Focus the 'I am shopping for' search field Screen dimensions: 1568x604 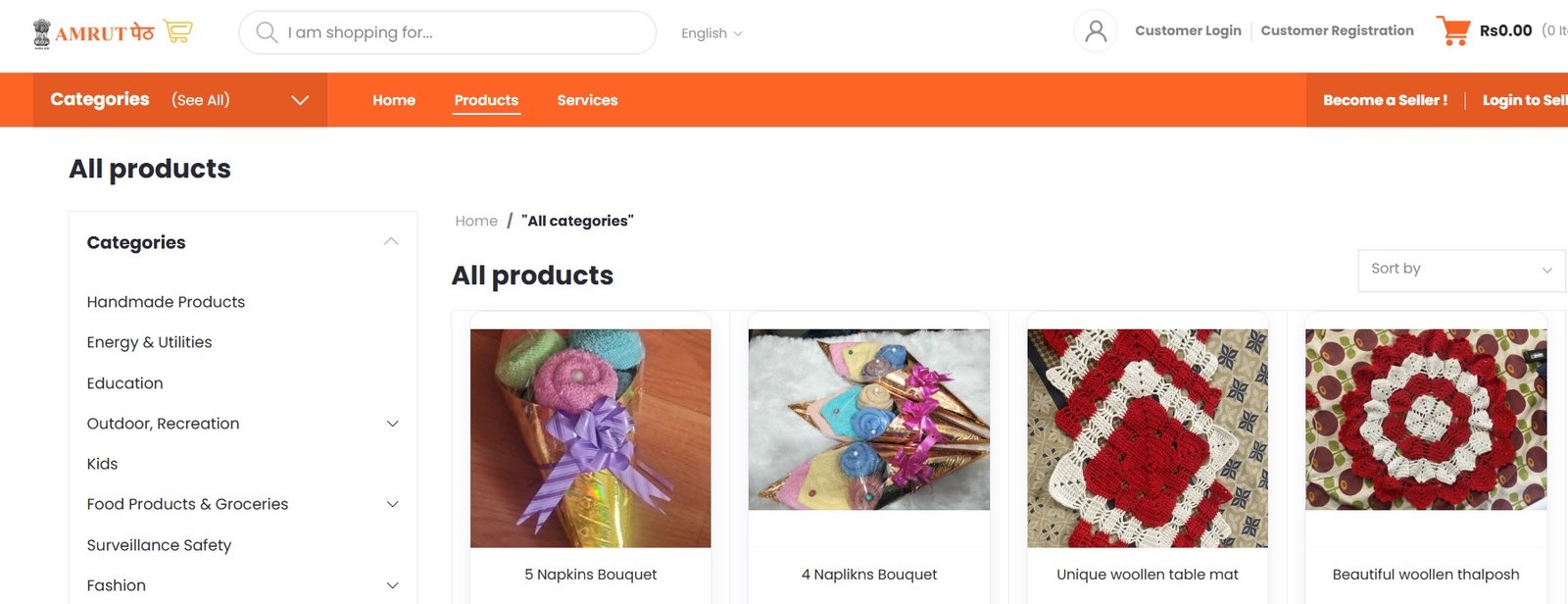pos(461,32)
